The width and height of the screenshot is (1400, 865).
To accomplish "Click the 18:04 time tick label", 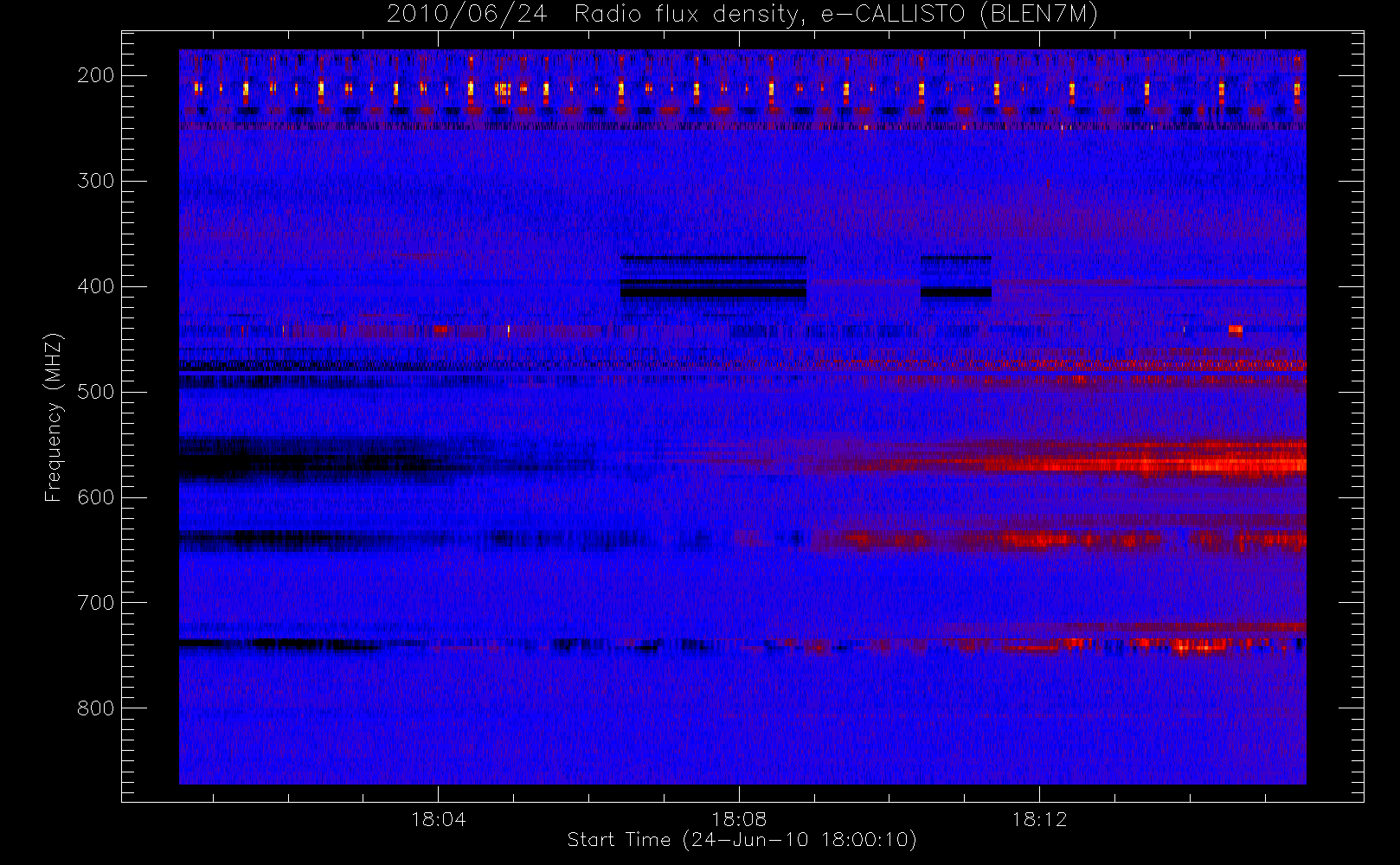I will (x=438, y=819).
